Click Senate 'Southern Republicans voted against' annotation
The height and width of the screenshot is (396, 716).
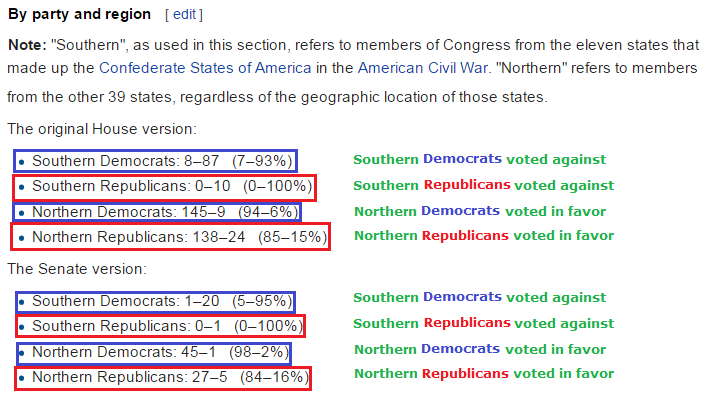[x=484, y=323]
